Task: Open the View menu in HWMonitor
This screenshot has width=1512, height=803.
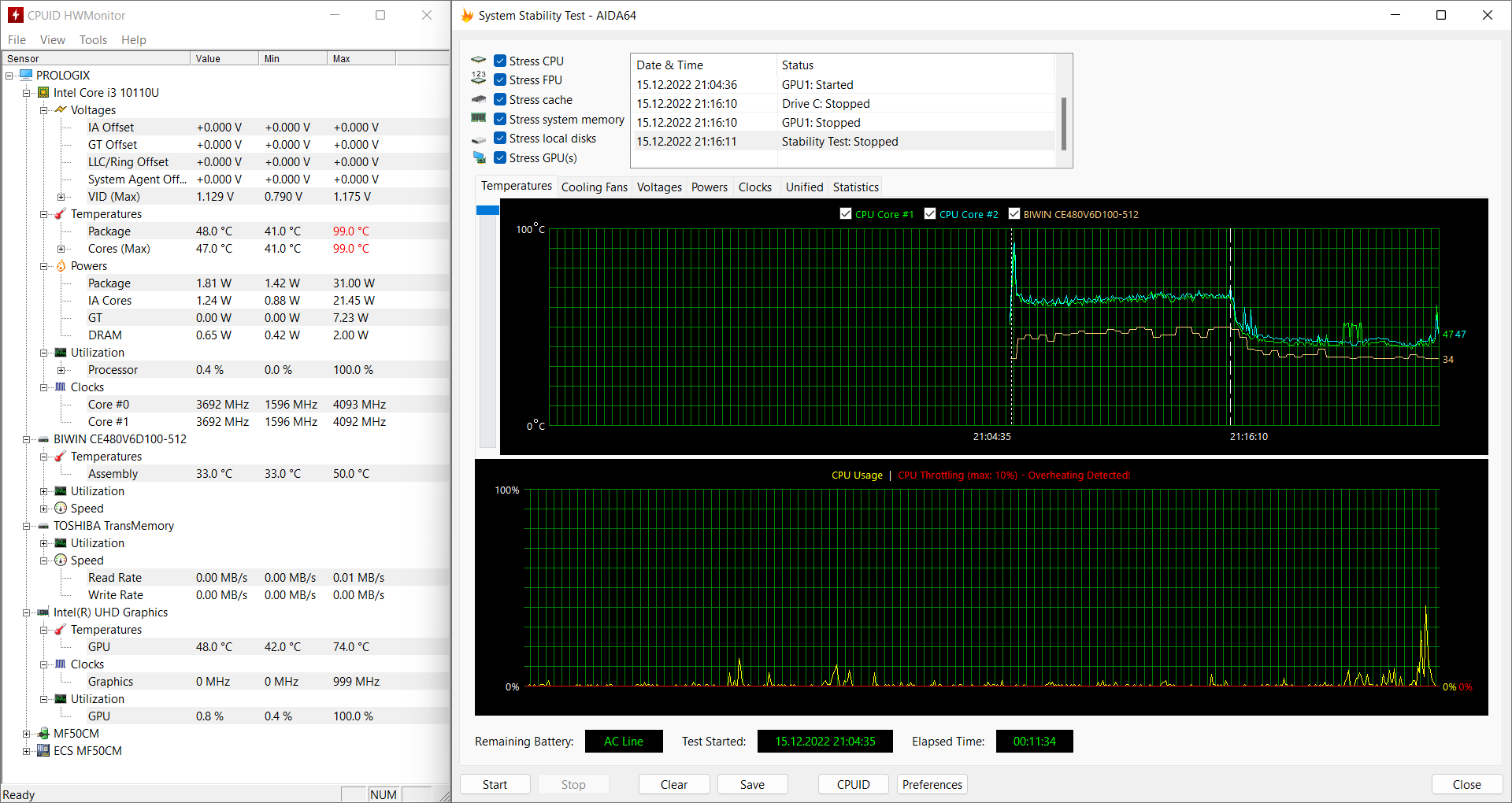Action: pyautogui.click(x=53, y=39)
